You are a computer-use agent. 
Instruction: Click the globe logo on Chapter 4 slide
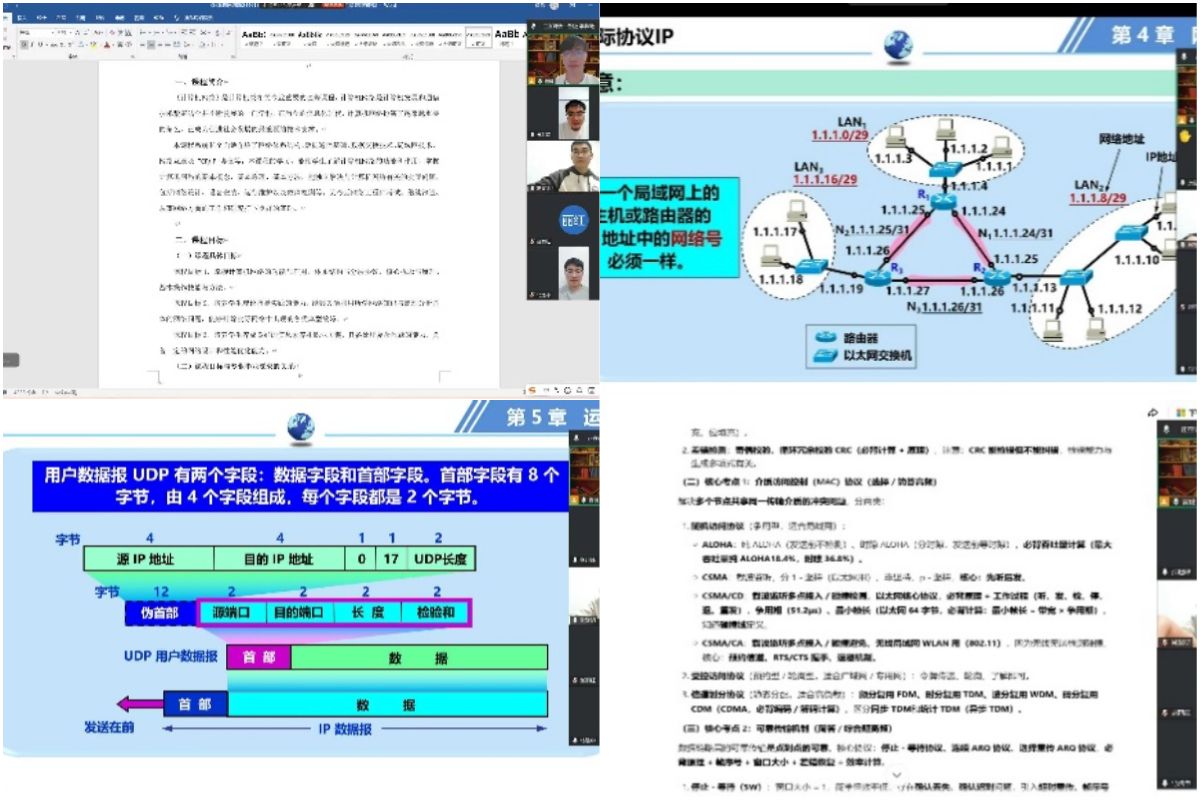[x=898, y=46]
